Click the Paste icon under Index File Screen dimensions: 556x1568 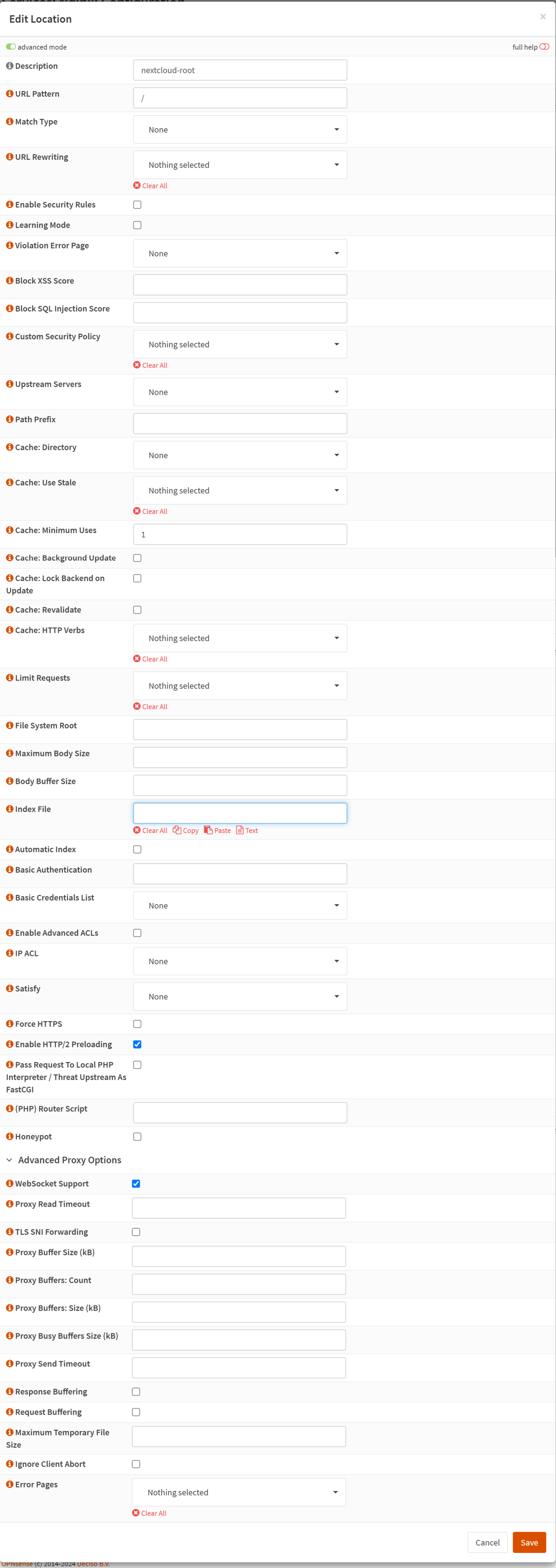click(x=208, y=830)
